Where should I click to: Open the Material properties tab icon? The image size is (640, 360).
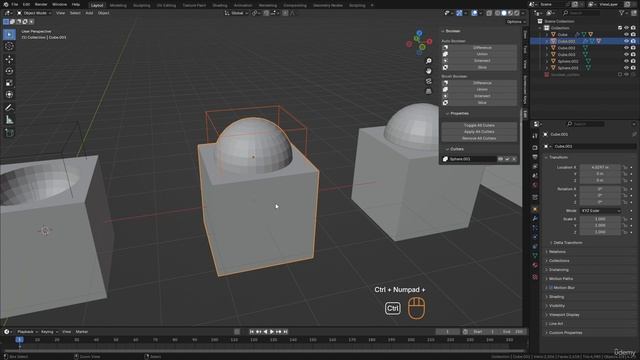point(535,265)
